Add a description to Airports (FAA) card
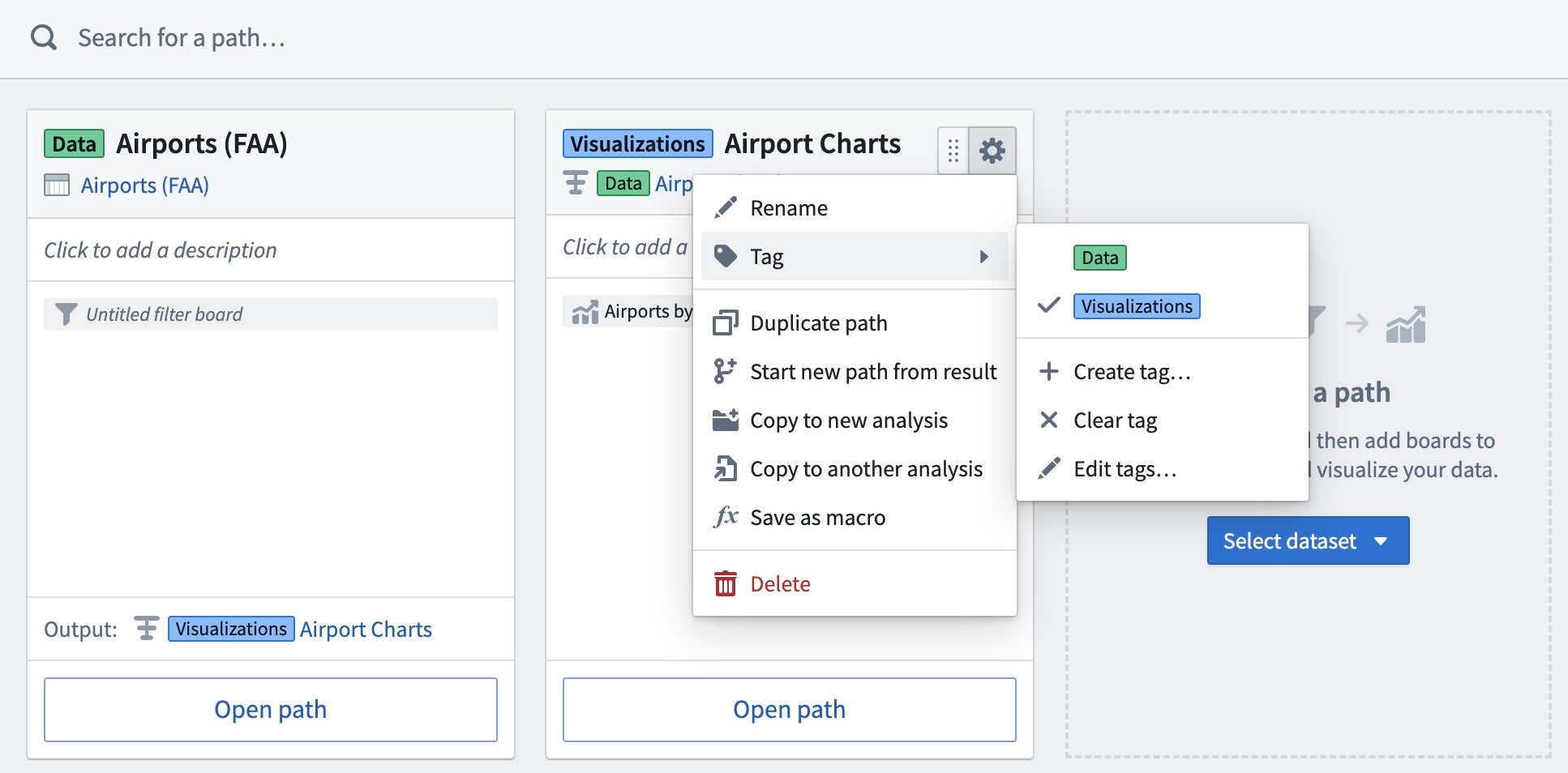 coord(161,250)
